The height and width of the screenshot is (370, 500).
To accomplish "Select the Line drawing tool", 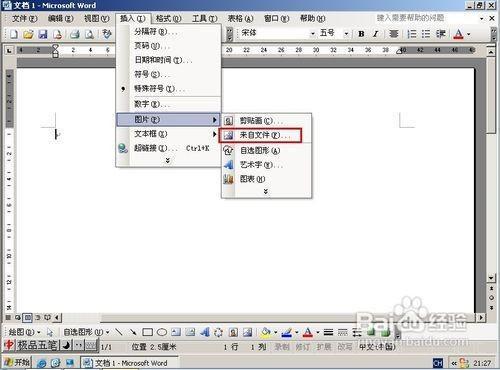I will pyautogui.click(x=119, y=332).
